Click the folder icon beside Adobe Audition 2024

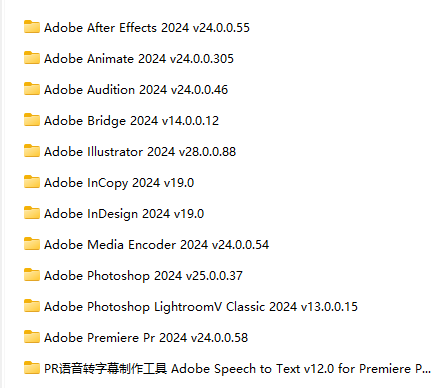(32, 89)
